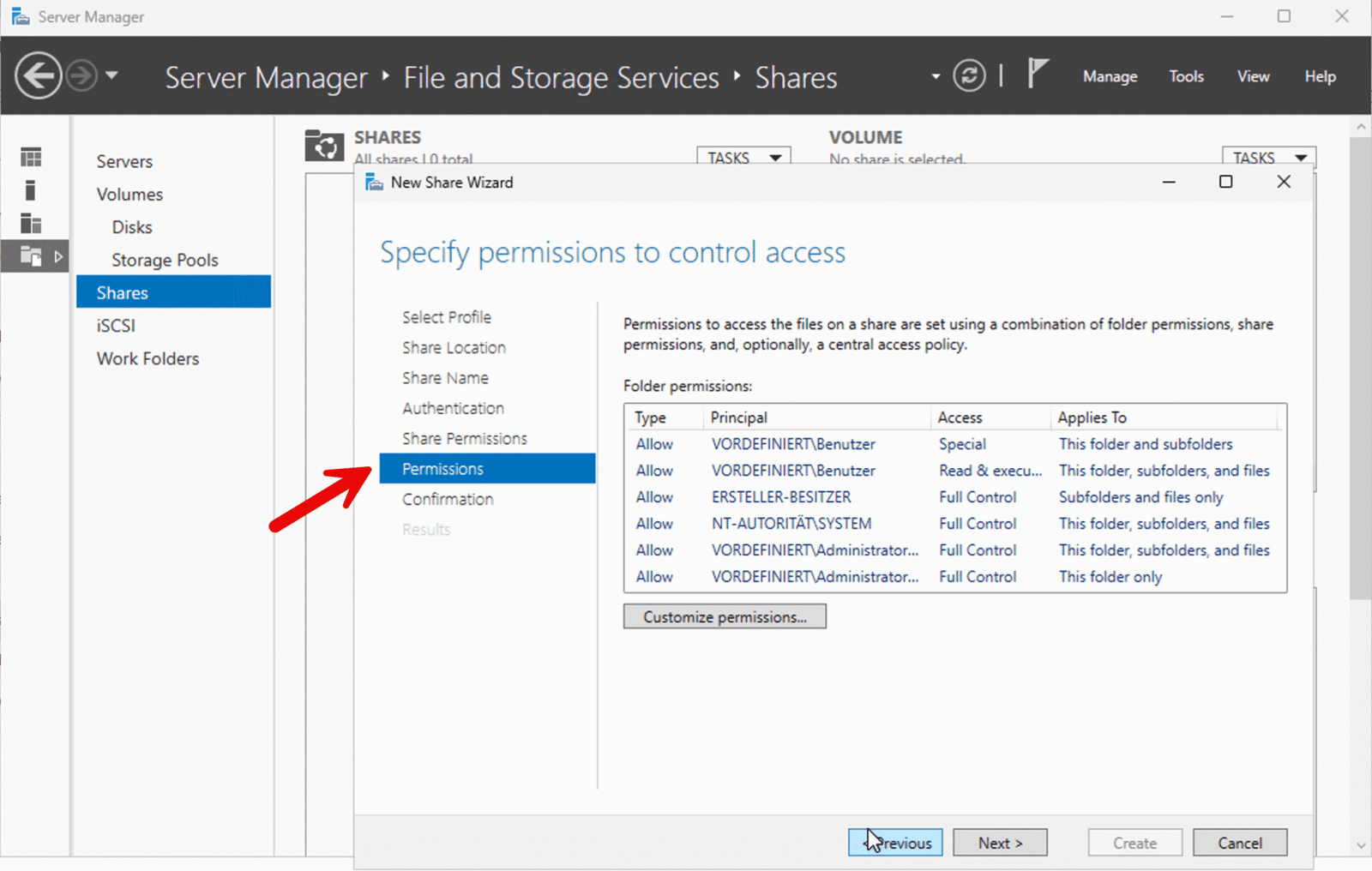The image size is (1372, 871).
Task: Click the forward navigation arrow
Action: pos(80,75)
